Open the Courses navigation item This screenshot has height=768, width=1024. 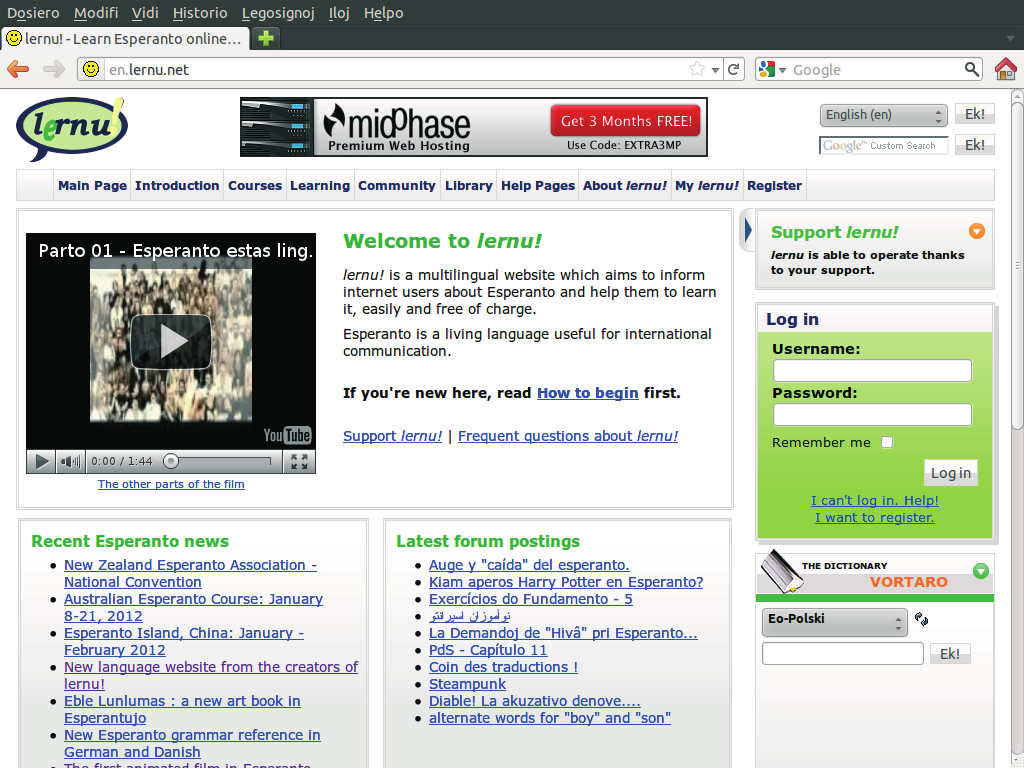[255, 185]
